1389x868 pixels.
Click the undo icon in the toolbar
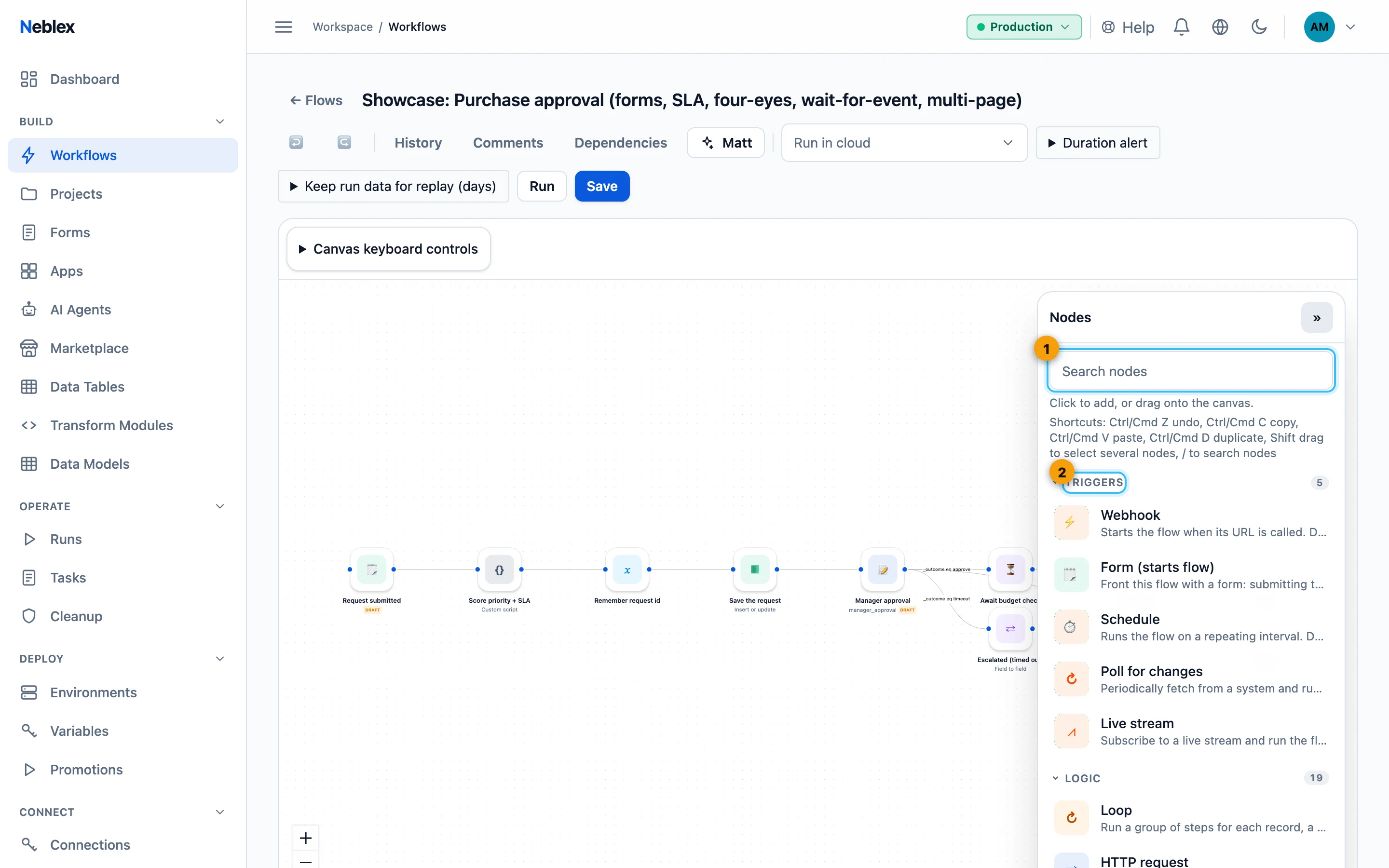pos(296,142)
